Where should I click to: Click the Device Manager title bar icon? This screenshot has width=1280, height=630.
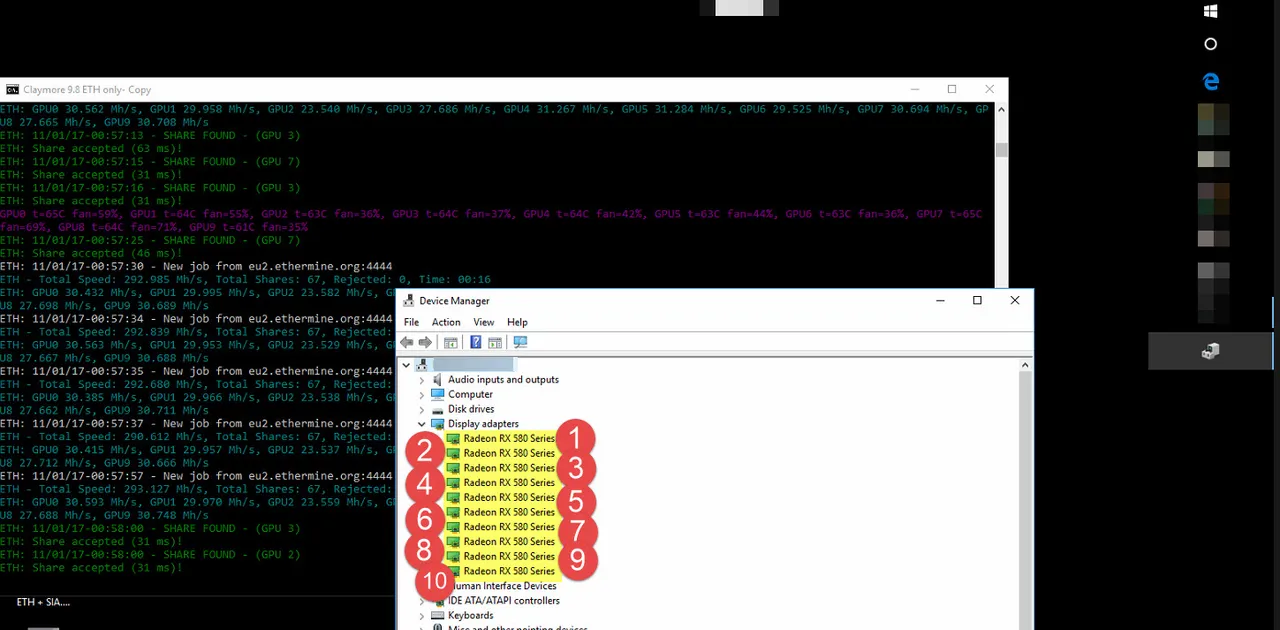[408, 300]
